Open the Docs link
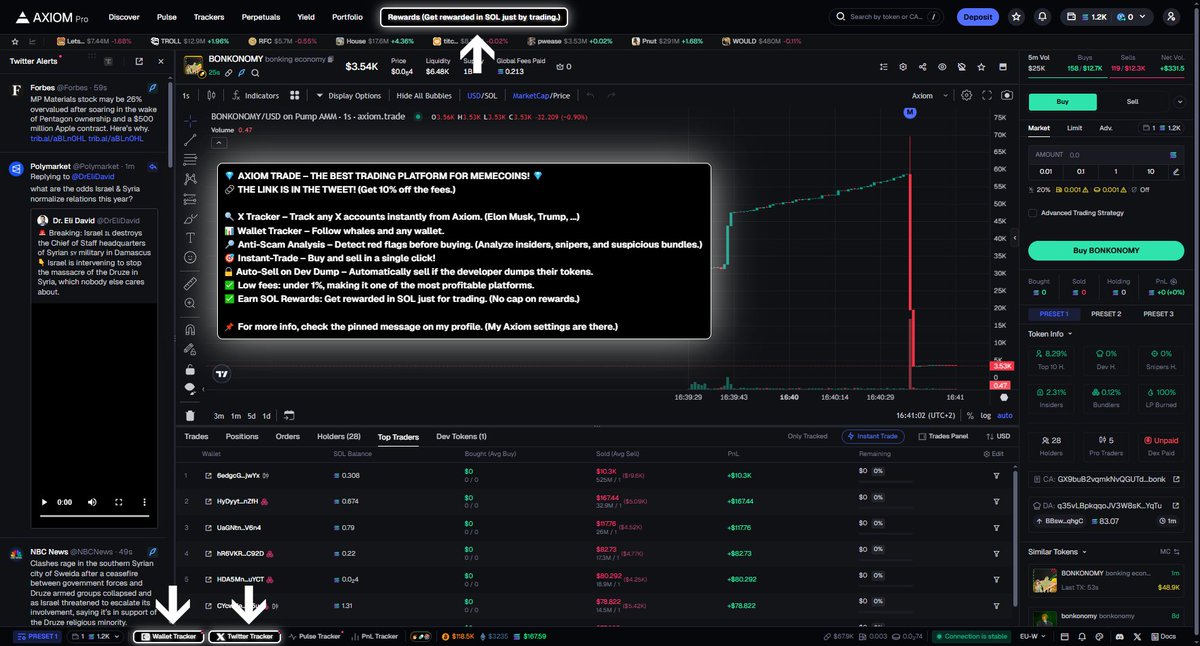Viewport: 1200px width, 646px height. click(1165, 636)
